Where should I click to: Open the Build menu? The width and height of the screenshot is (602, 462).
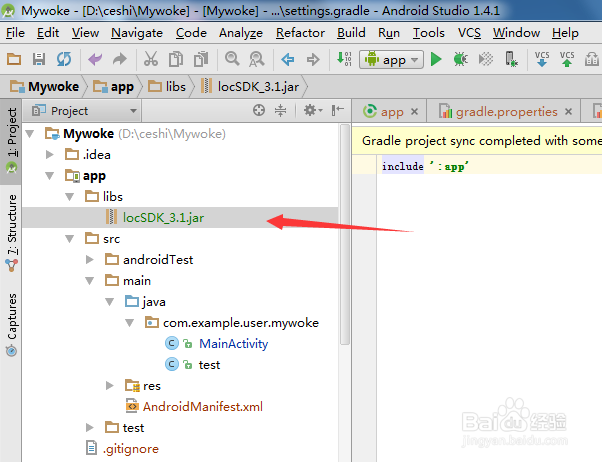click(351, 33)
